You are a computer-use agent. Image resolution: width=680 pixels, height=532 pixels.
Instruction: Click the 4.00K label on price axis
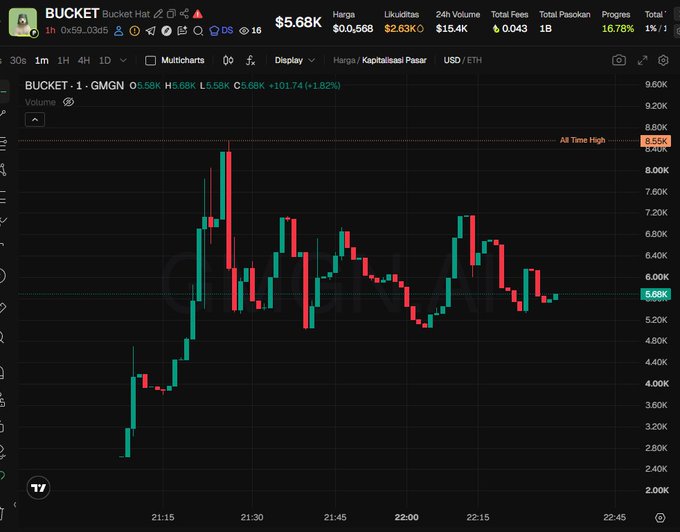tap(657, 384)
